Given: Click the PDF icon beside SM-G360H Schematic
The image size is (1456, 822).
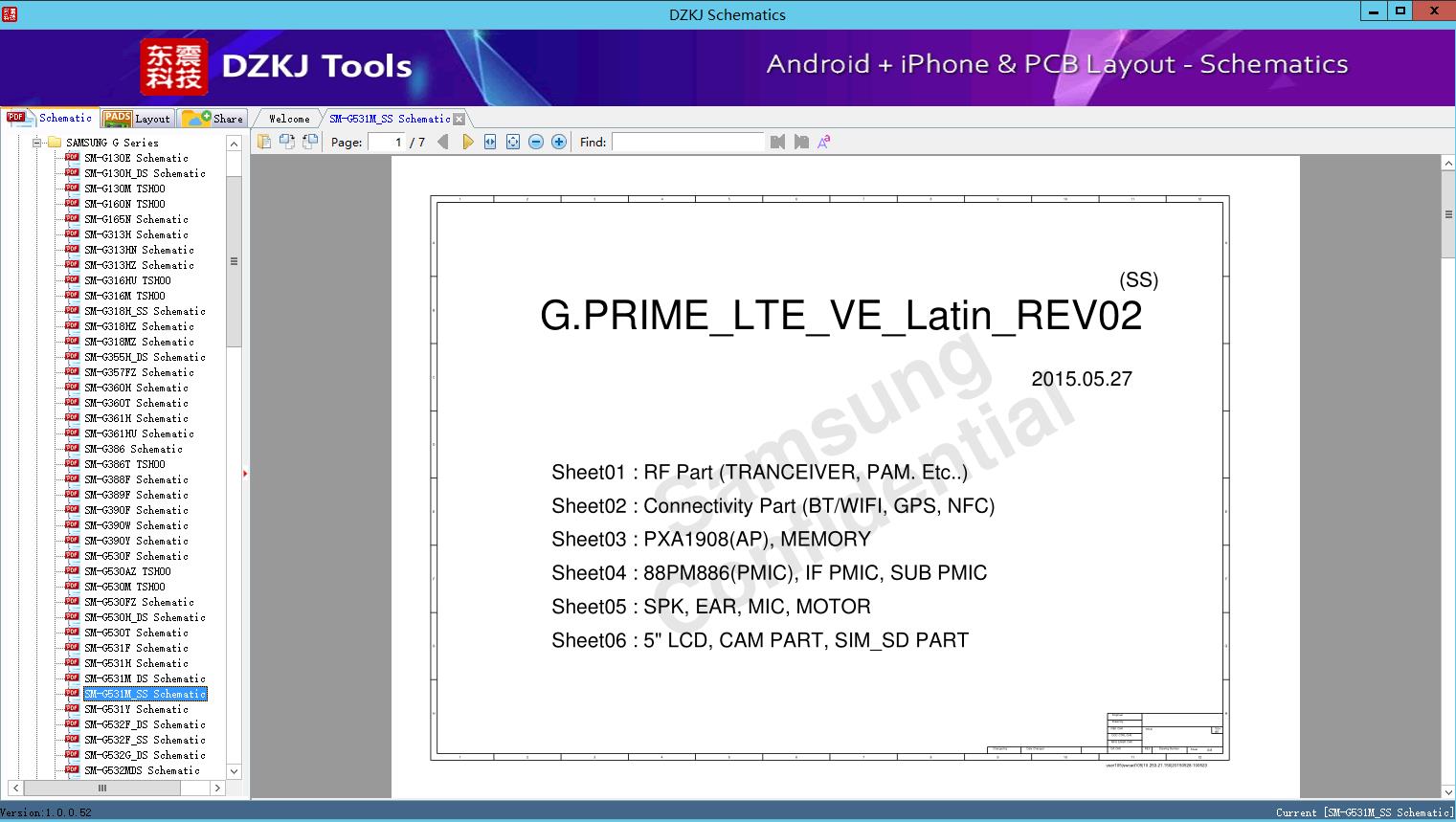Looking at the screenshot, I should [72, 388].
